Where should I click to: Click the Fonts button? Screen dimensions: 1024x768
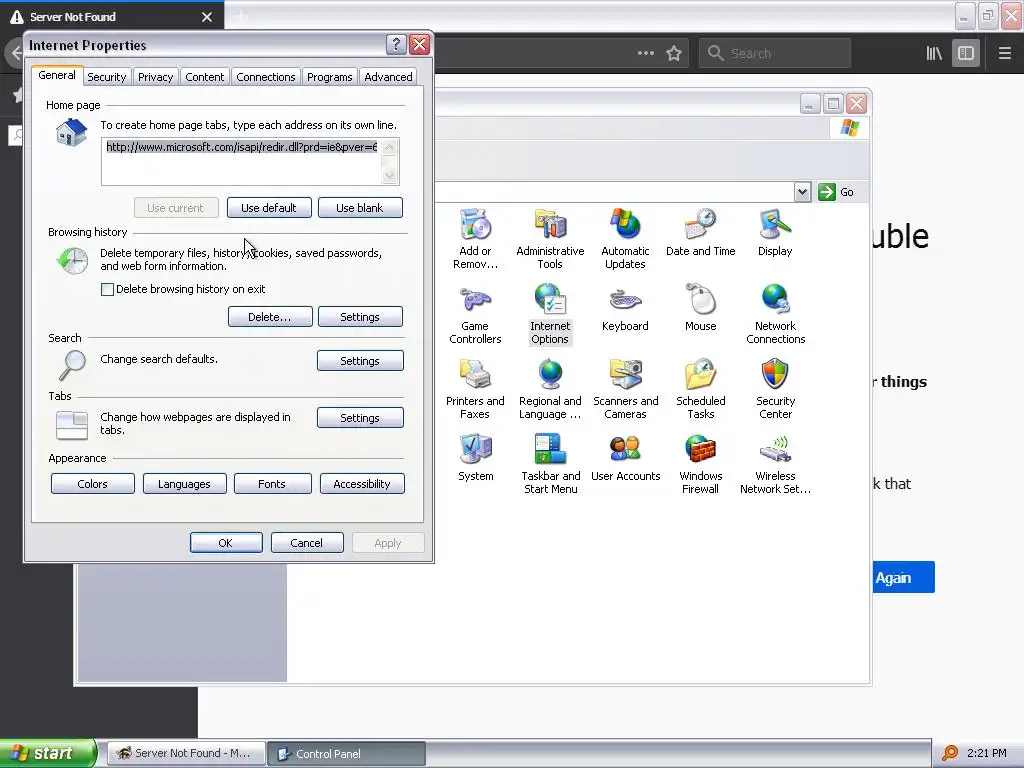point(272,484)
